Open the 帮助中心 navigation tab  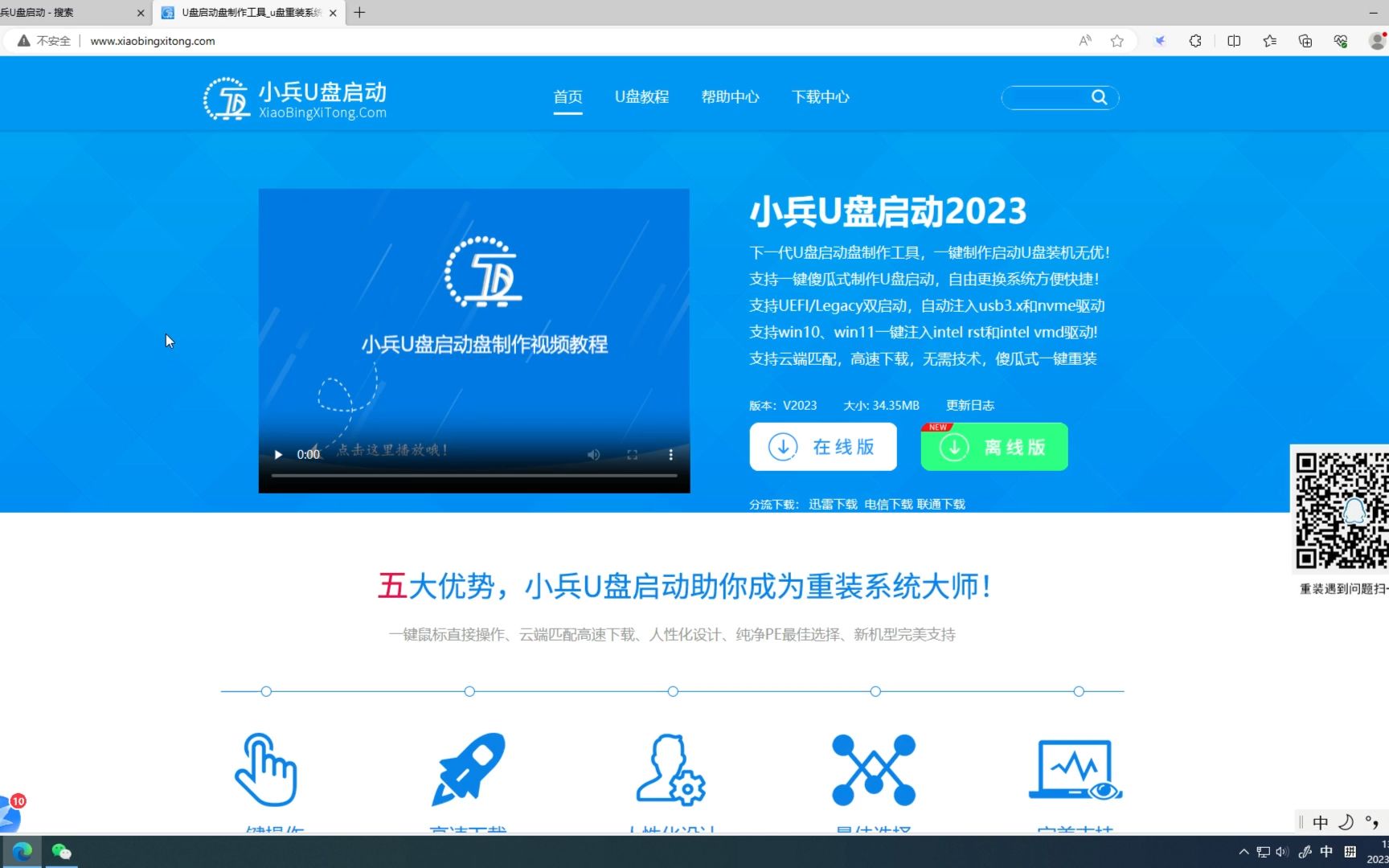[x=730, y=97]
